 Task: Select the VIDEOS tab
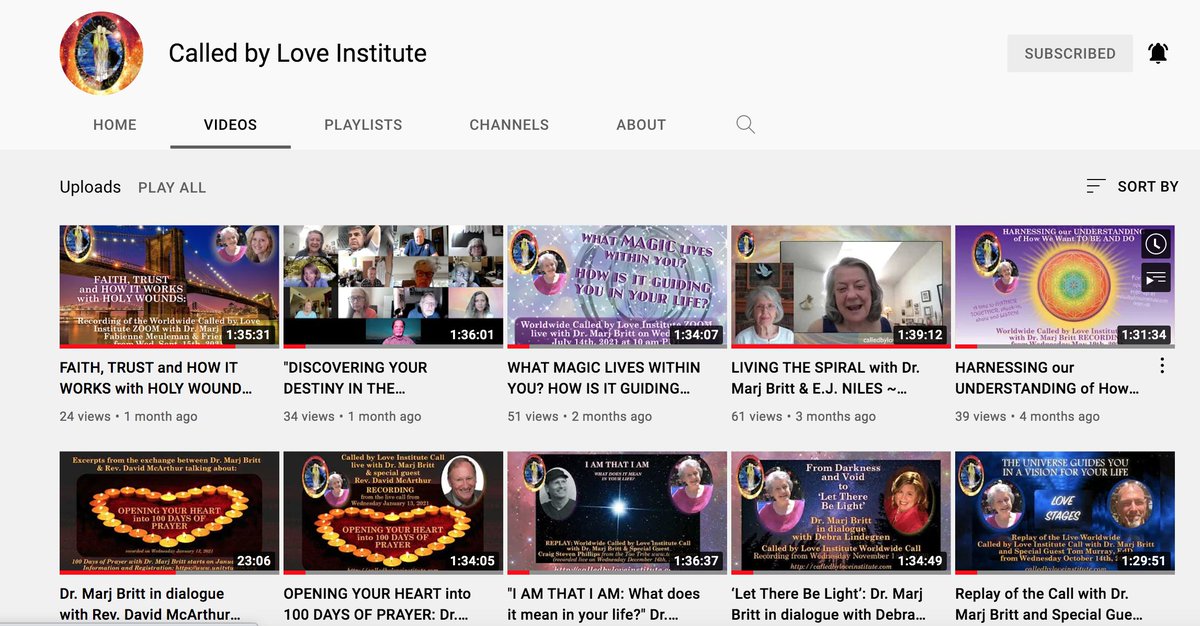(x=230, y=125)
